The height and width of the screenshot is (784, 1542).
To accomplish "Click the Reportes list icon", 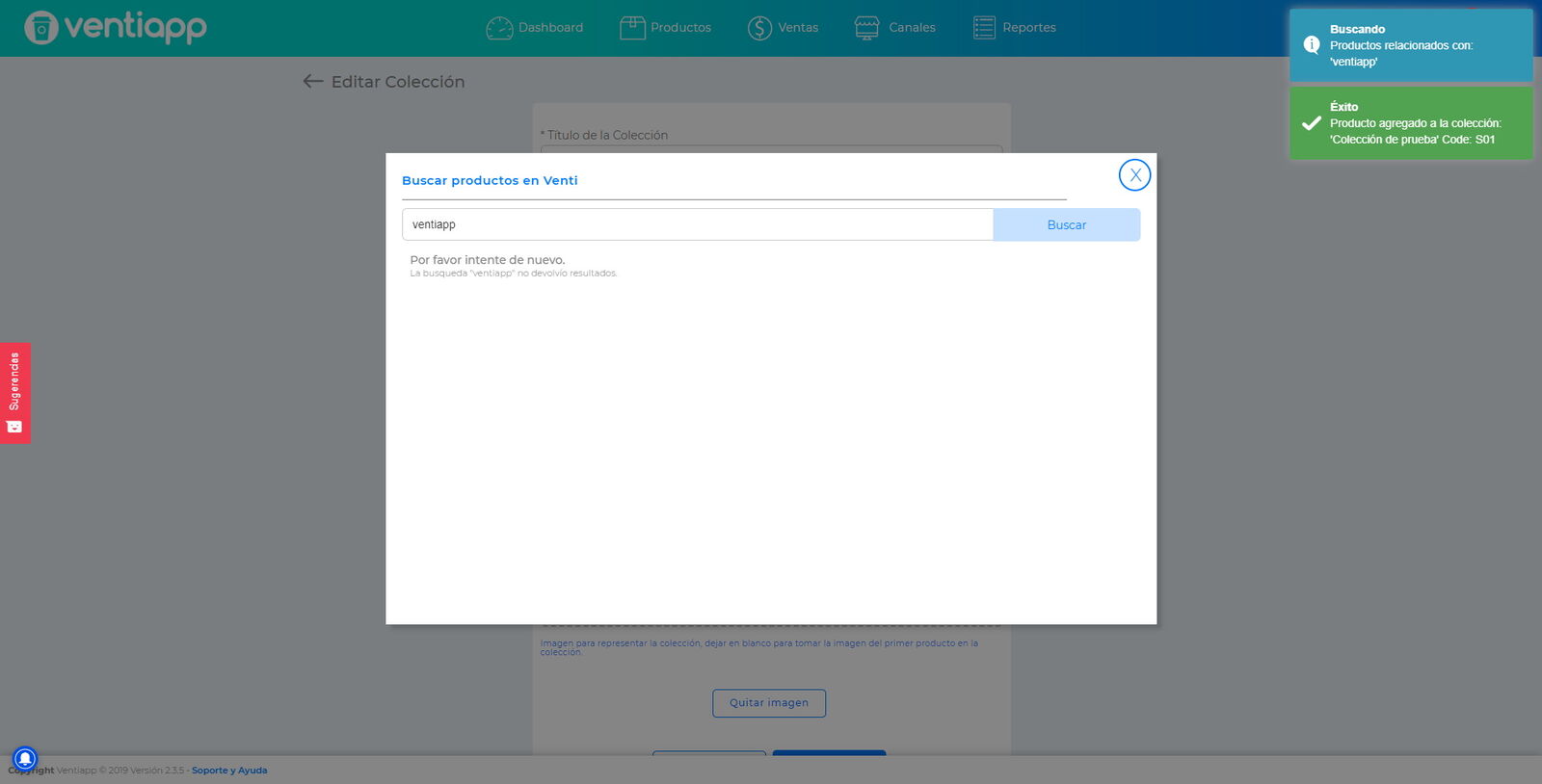I will tap(984, 28).
